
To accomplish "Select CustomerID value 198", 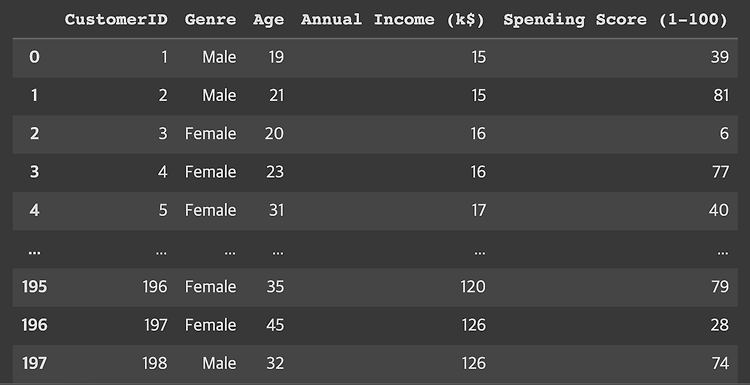I will 155,363.
